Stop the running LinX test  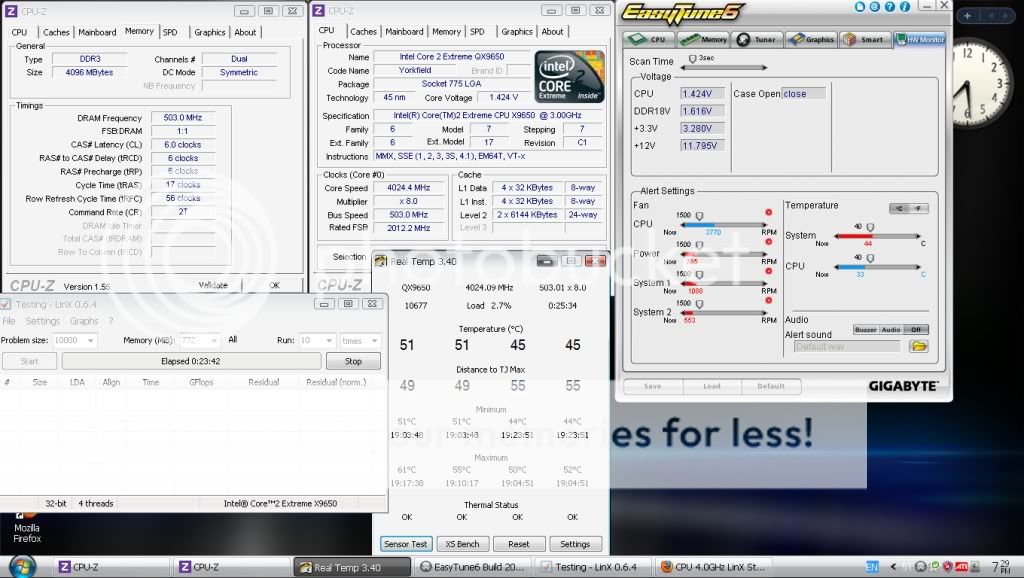point(353,361)
